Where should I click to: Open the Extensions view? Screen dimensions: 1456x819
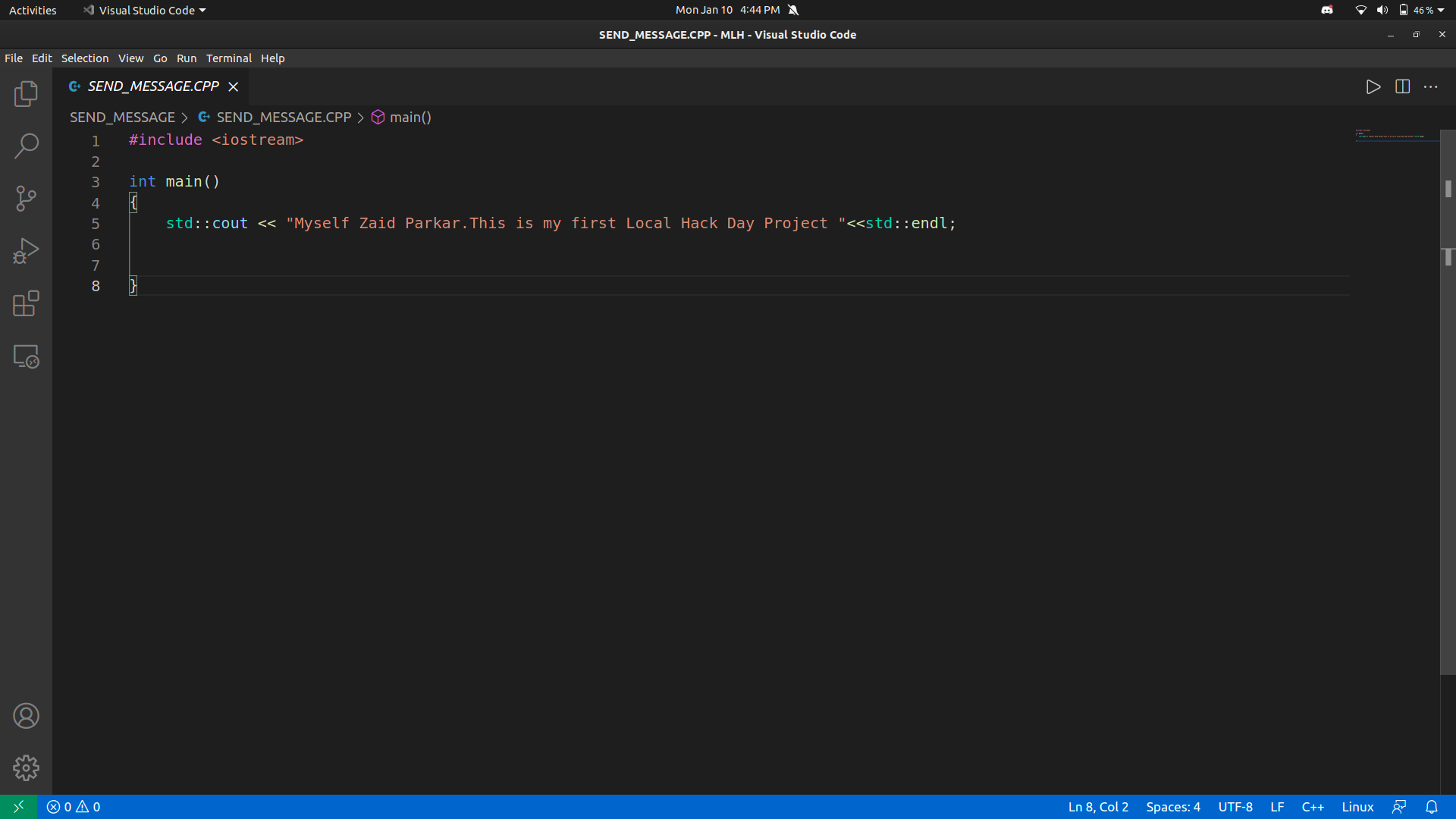pos(26,303)
